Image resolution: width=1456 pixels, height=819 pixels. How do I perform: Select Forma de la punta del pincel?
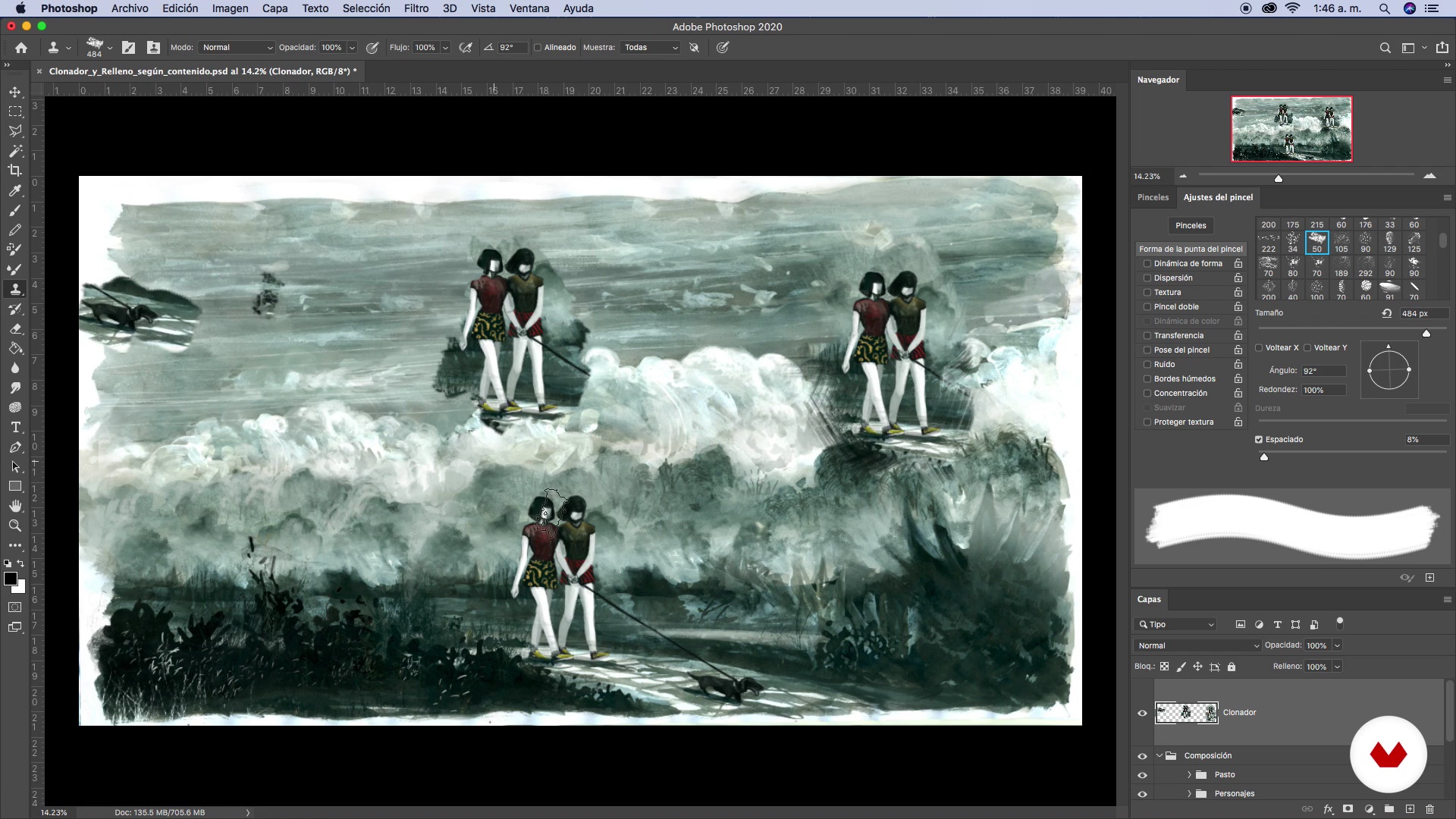(x=1191, y=249)
